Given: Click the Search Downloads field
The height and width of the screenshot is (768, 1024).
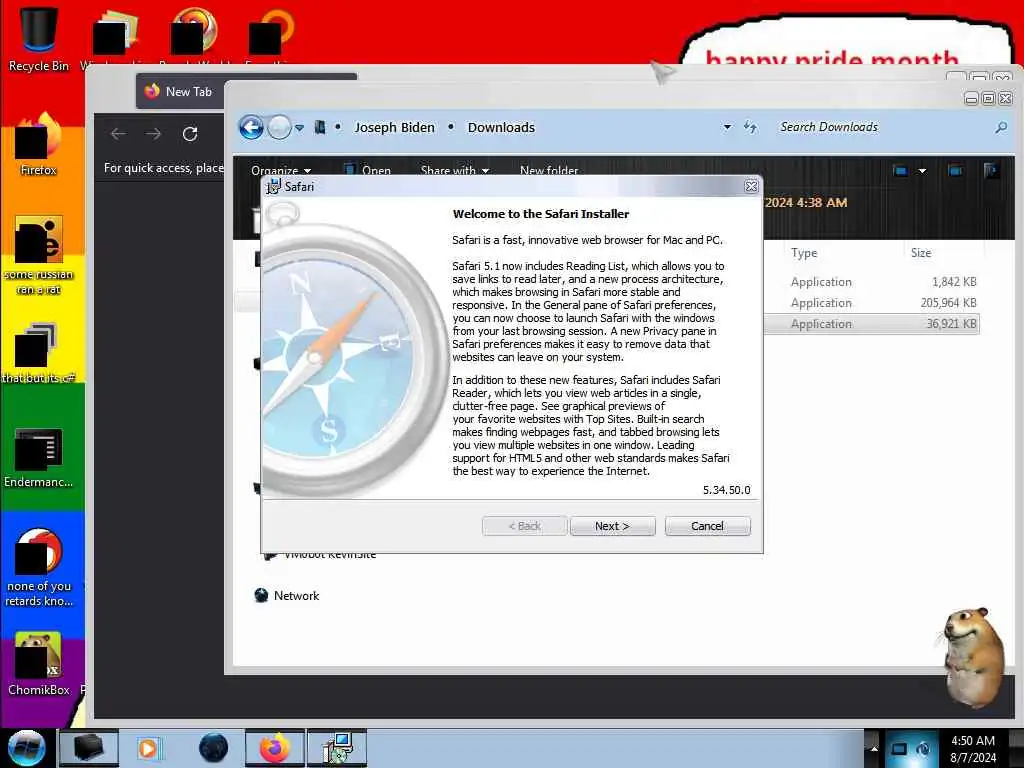Looking at the screenshot, I should click(x=883, y=127).
